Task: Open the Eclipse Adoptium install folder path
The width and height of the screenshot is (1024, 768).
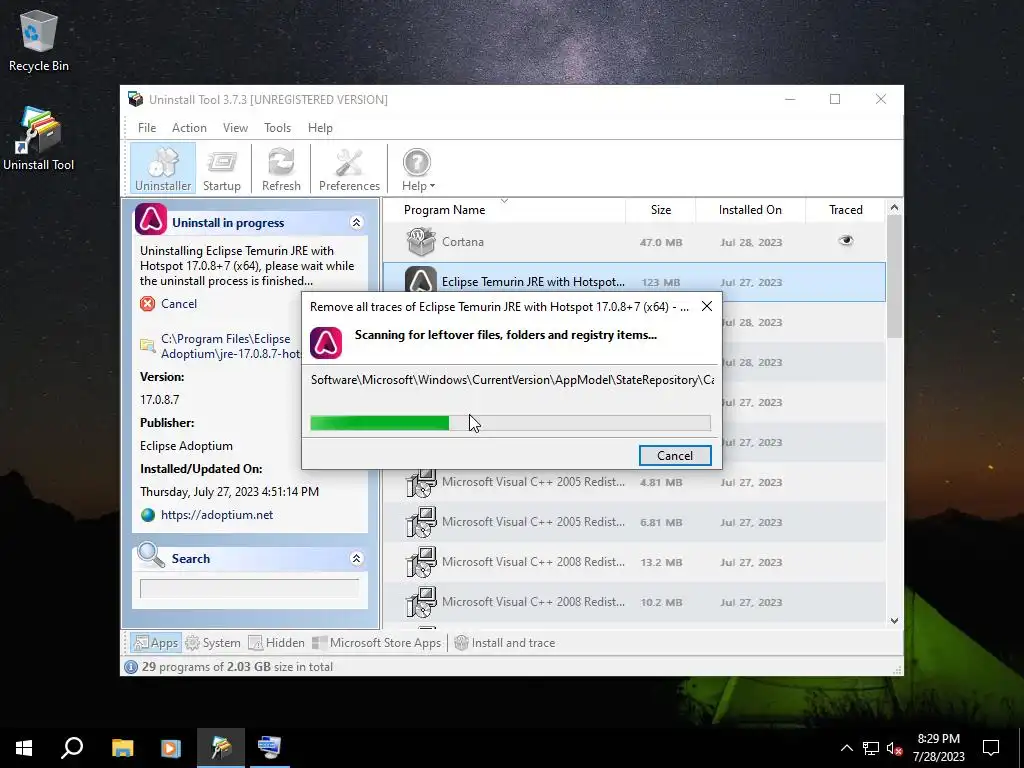Action: coord(231,346)
